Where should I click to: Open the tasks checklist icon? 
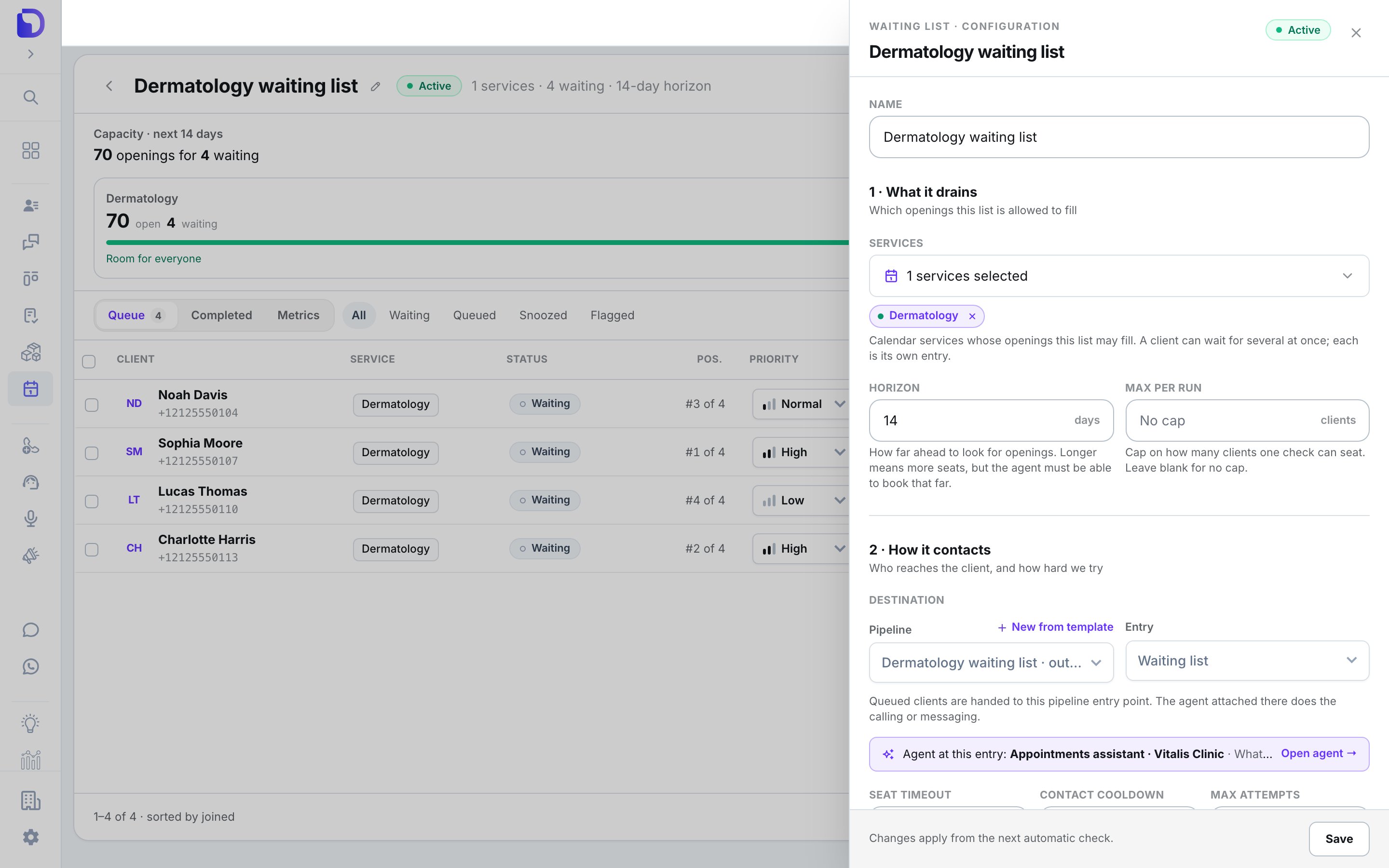[x=30, y=315]
